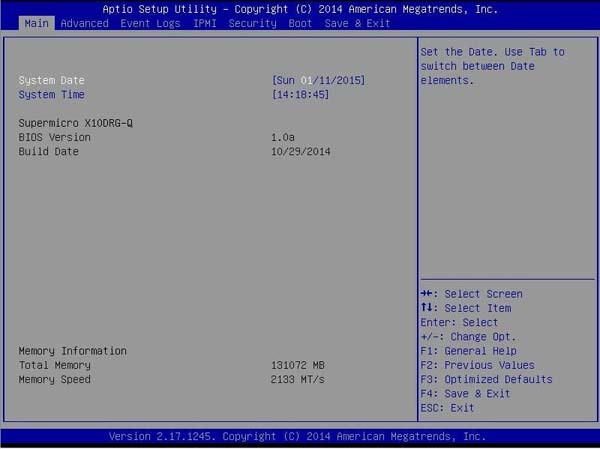The image size is (600, 449).
Task: Open the IPMI tab
Action: tap(205, 23)
